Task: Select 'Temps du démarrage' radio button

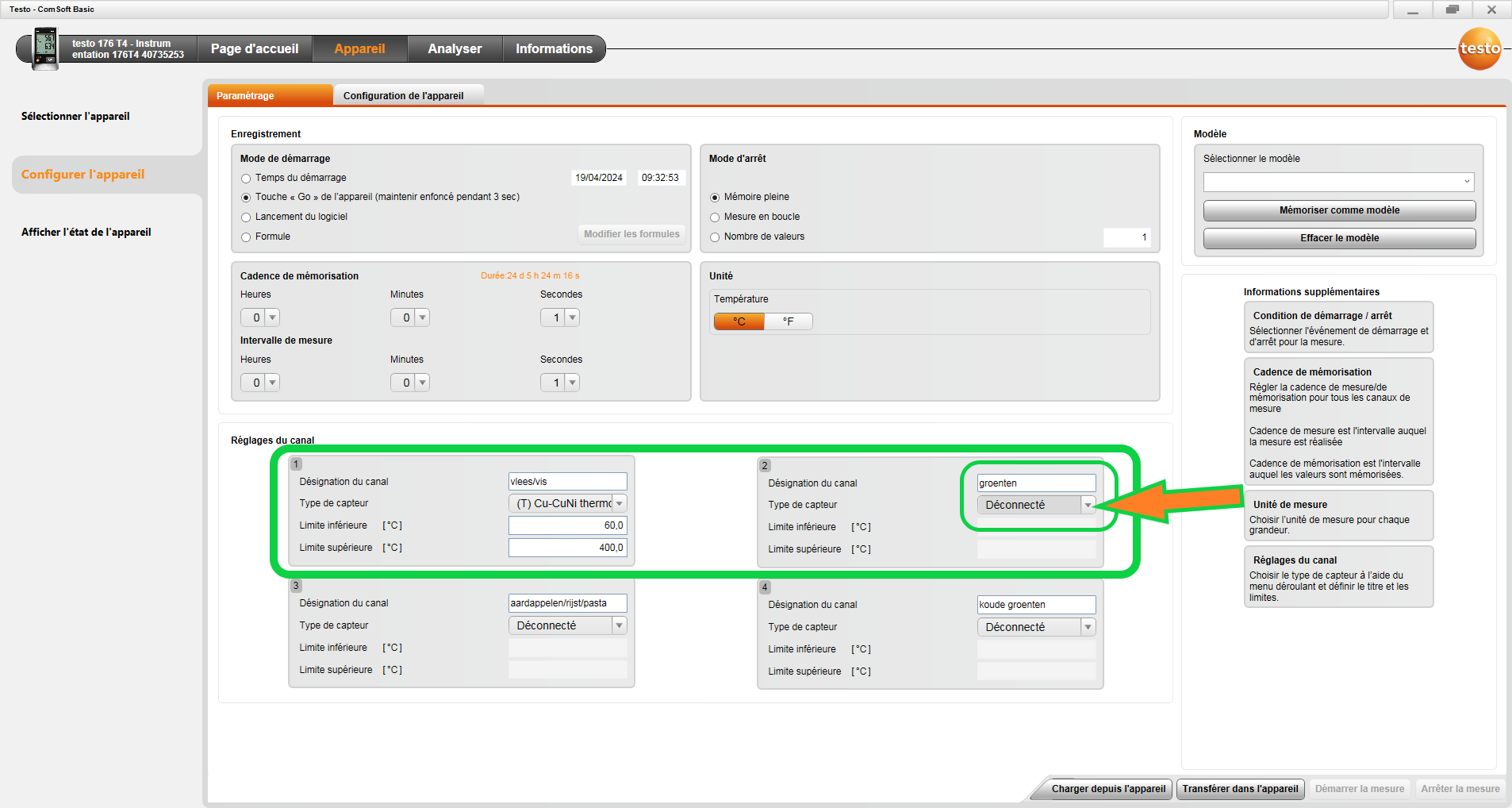Action: [246, 179]
